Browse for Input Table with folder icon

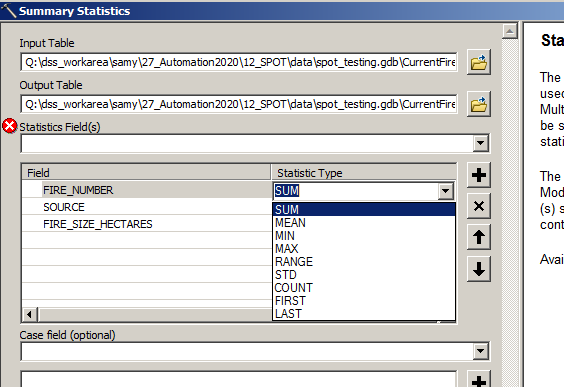pos(479,62)
